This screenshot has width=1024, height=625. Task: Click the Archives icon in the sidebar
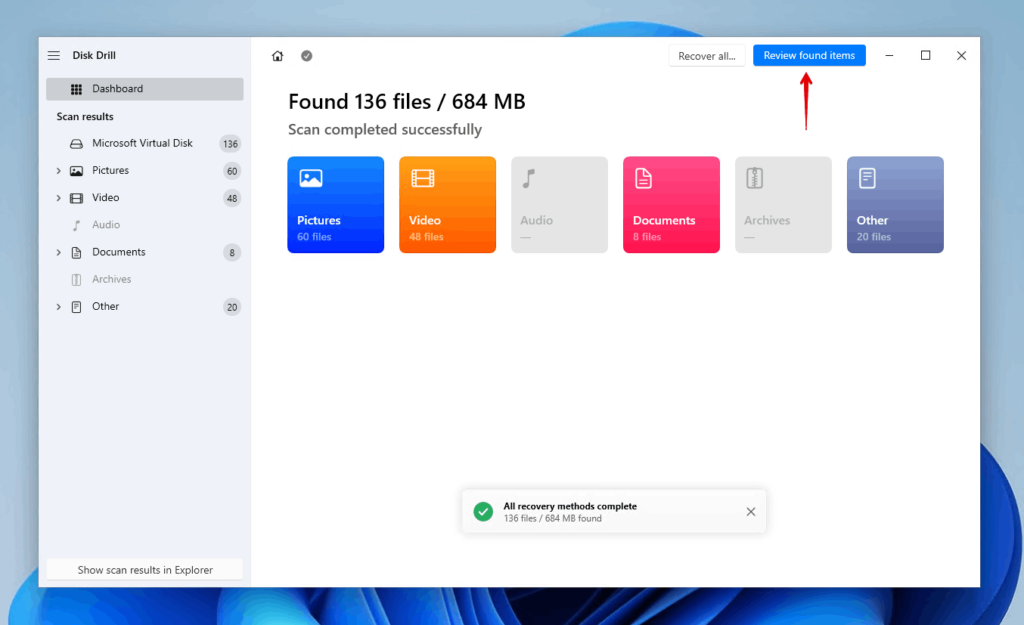[76, 279]
